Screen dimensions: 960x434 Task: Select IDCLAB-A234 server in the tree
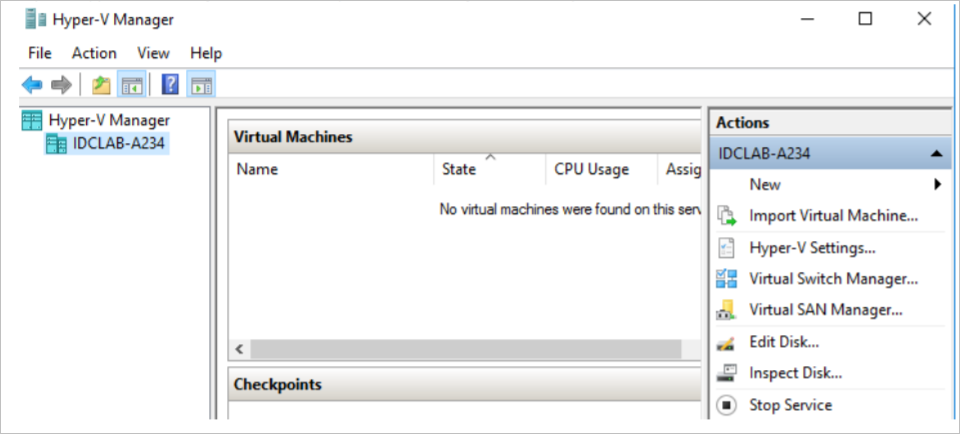tap(118, 144)
